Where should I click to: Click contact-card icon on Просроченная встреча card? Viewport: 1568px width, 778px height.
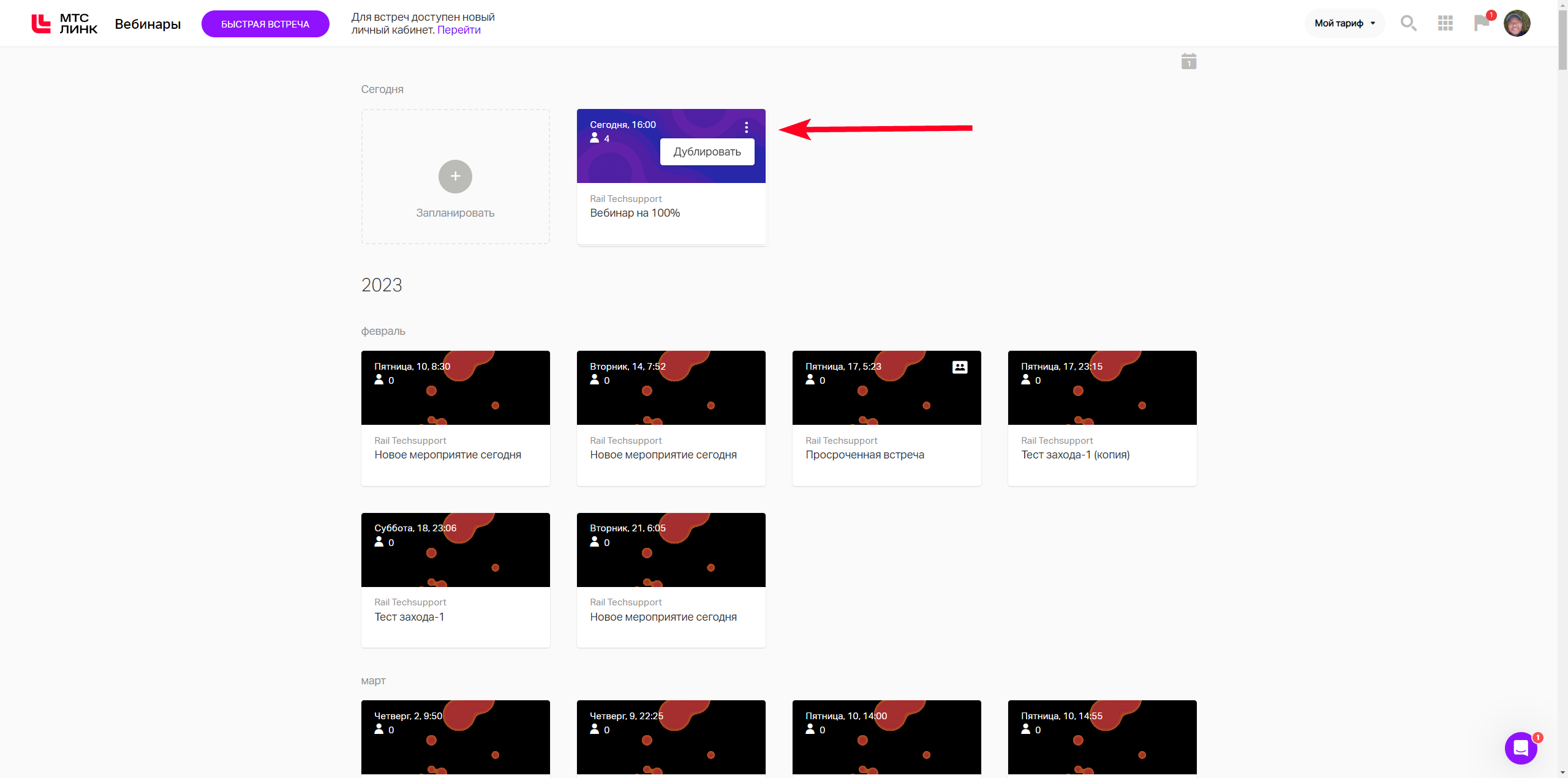click(x=960, y=367)
